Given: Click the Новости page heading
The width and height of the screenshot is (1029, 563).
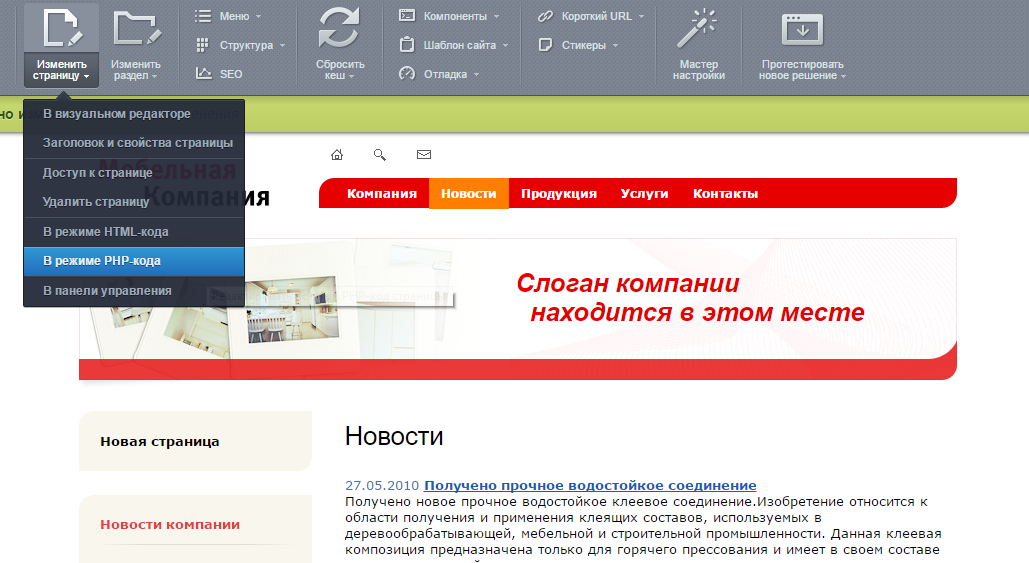Looking at the screenshot, I should pos(394,436).
